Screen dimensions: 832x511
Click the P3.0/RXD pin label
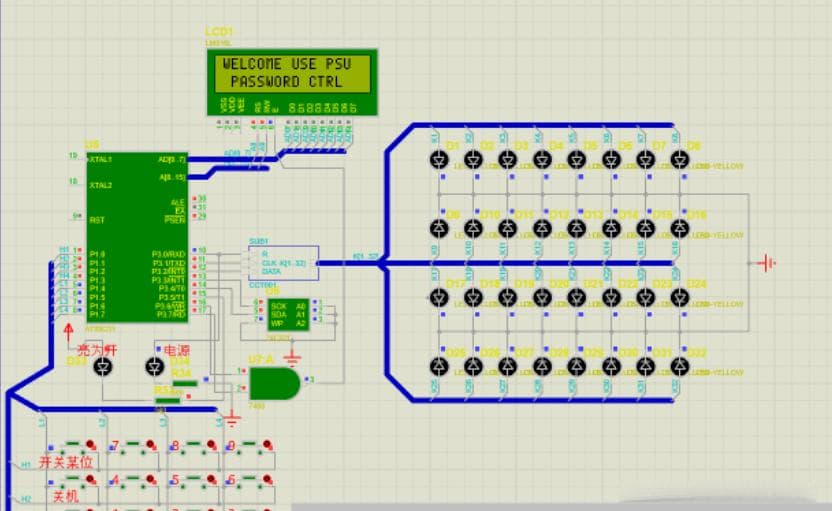tap(169, 255)
